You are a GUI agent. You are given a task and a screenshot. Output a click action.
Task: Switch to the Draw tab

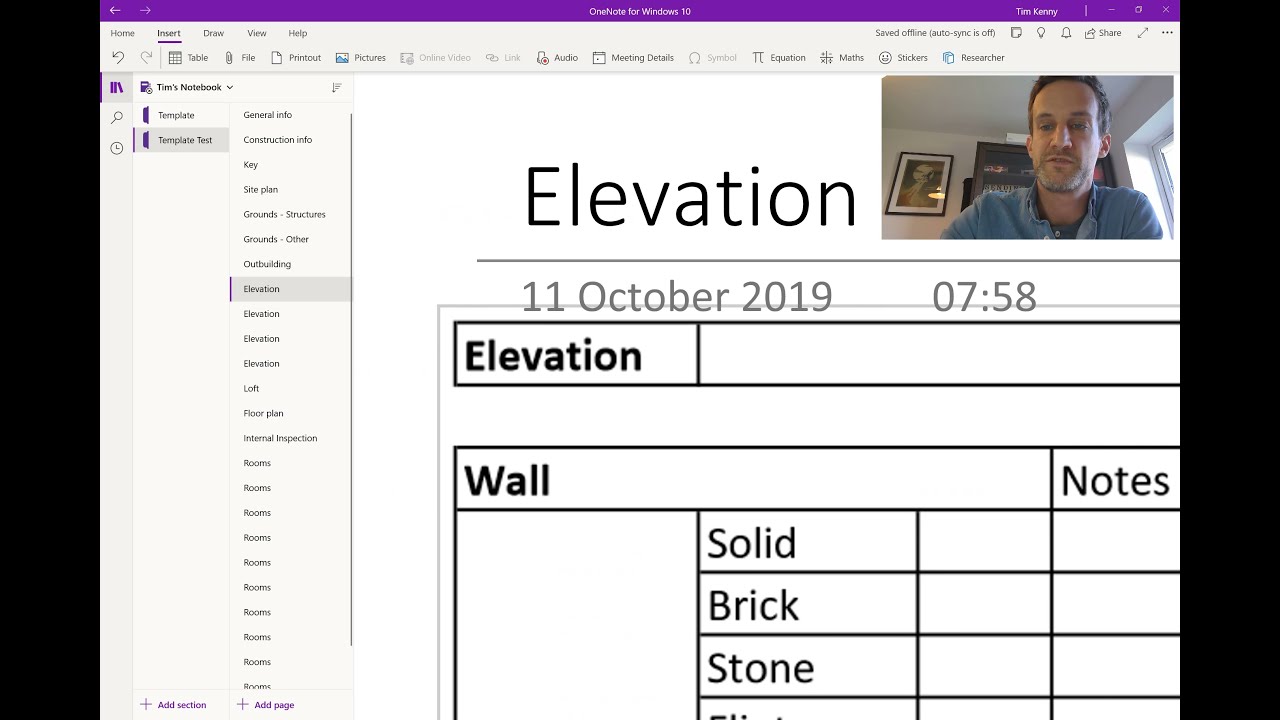(x=214, y=33)
